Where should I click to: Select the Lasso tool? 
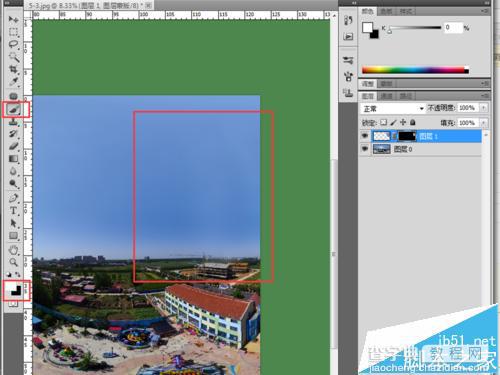pos(13,44)
